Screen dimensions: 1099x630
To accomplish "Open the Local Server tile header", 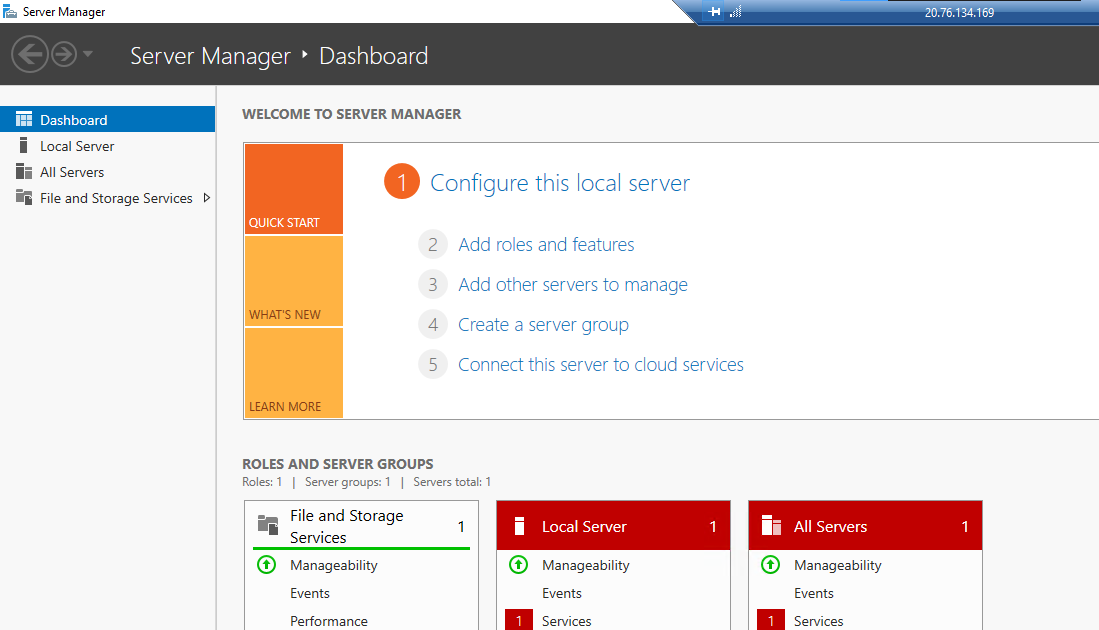I will 613,526.
